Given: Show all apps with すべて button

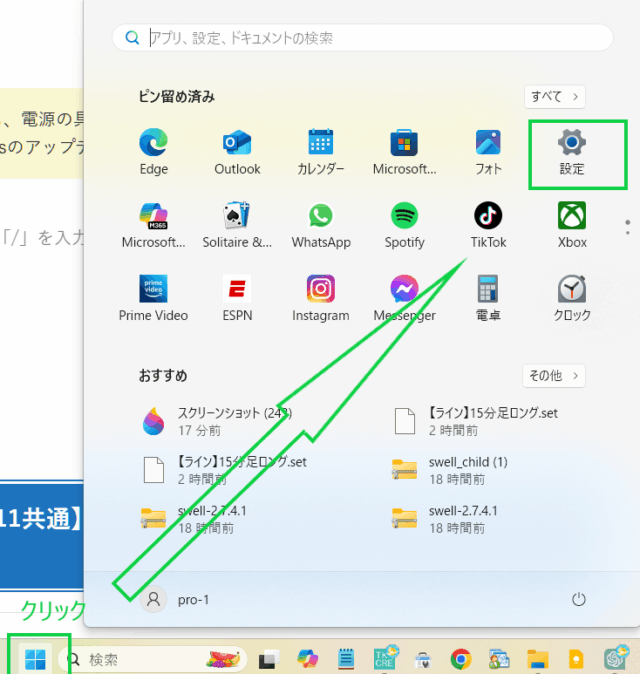Looking at the screenshot, I should tap(554, 97).
